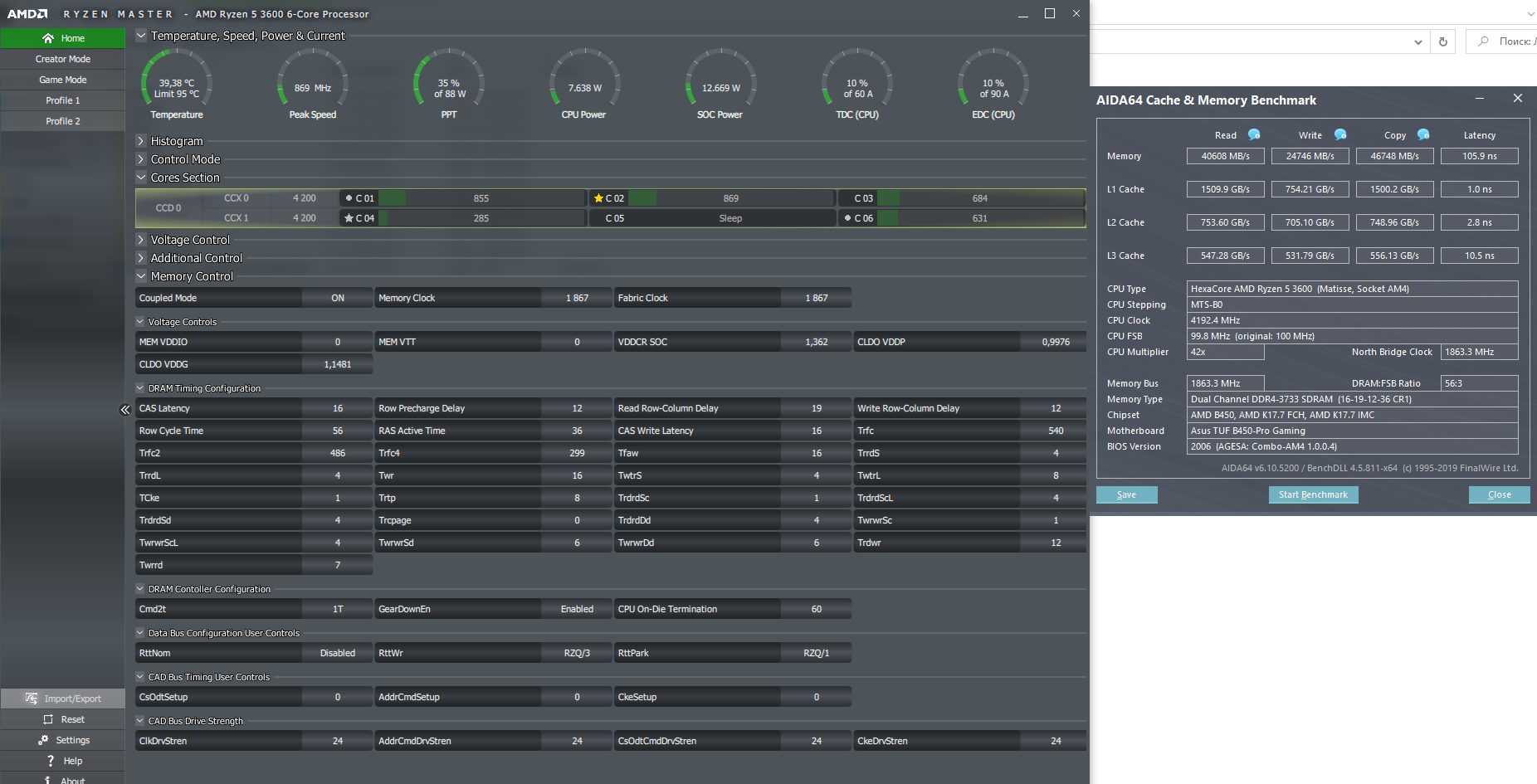Image resolution: width=1537 pixels, height=784 pixels.
Task: Click core C 03 speed bar
Action: click(x=980, y=198)
